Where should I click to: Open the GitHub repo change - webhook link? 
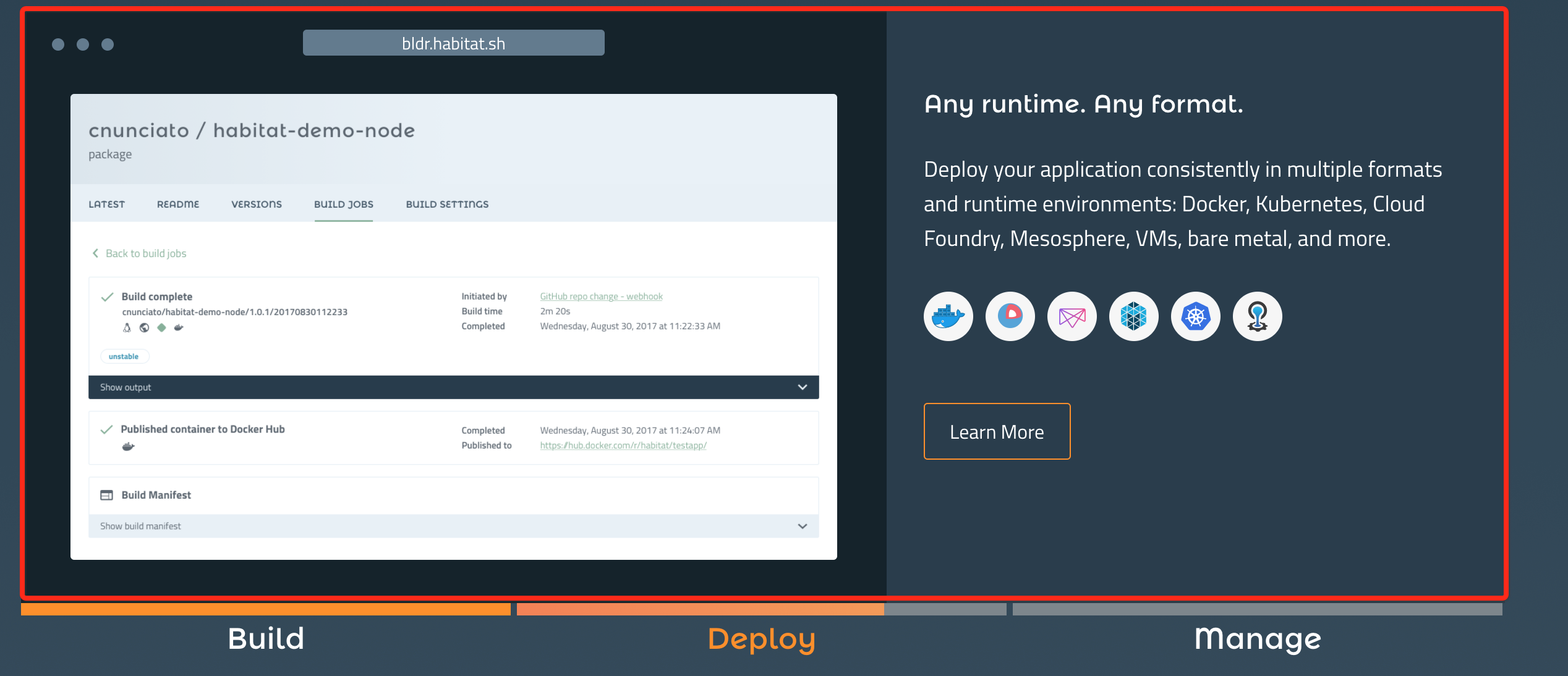(x=601, y=297)
